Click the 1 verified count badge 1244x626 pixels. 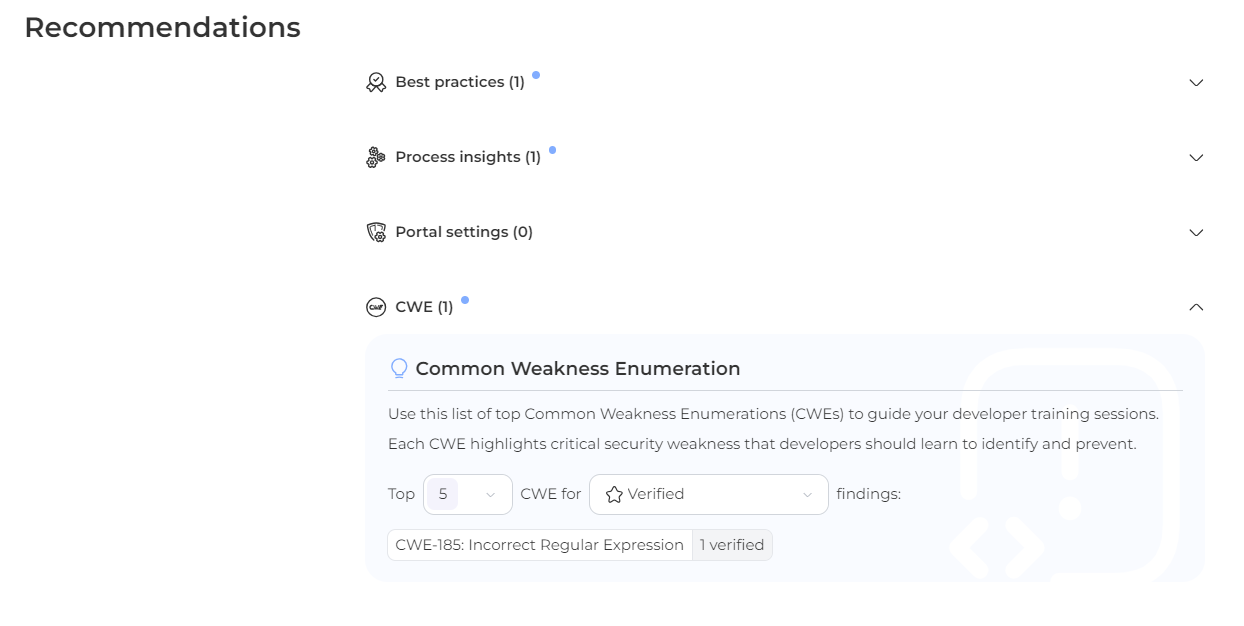tap(732, 545)
